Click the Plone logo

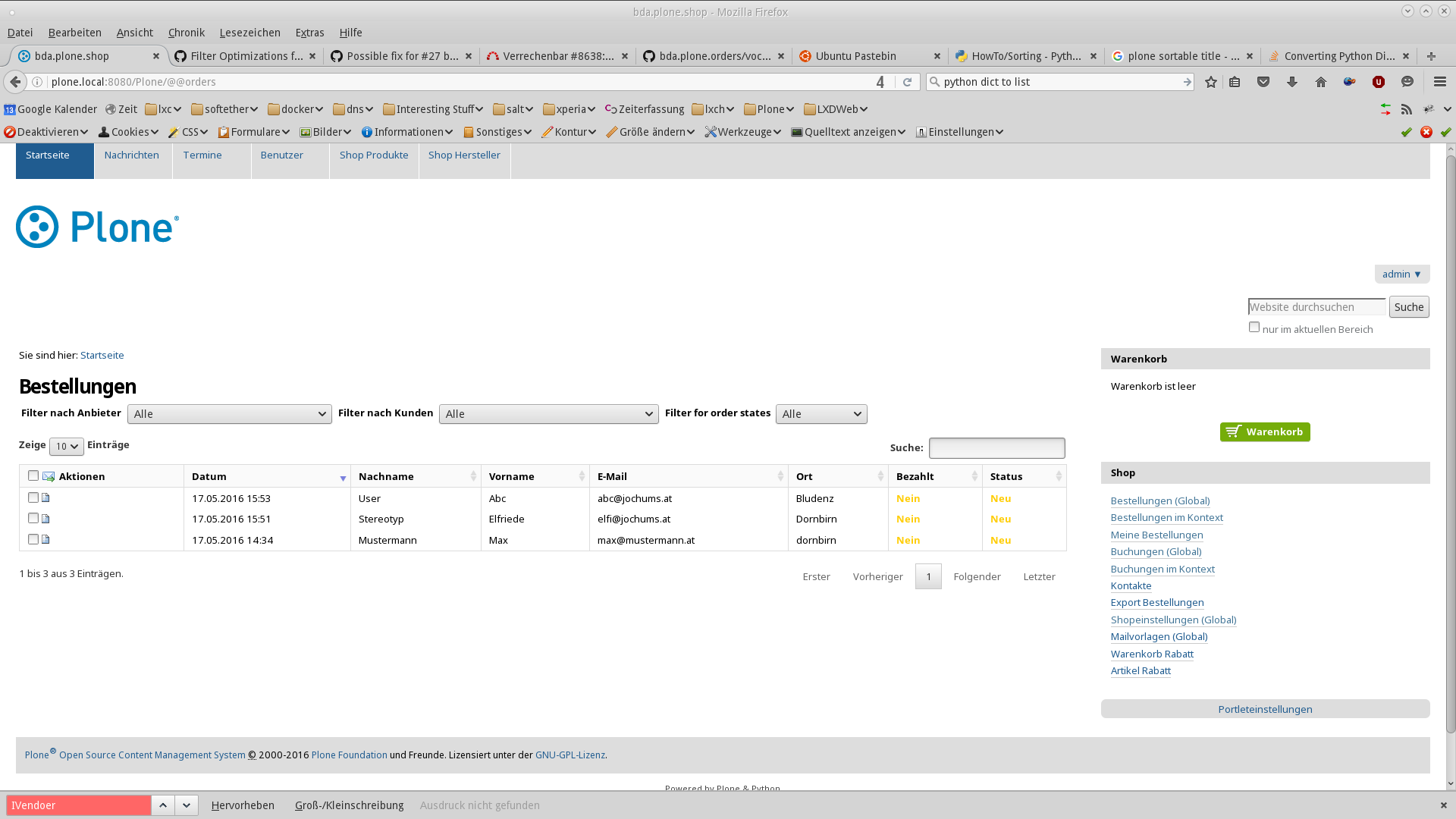pos(98,227)
